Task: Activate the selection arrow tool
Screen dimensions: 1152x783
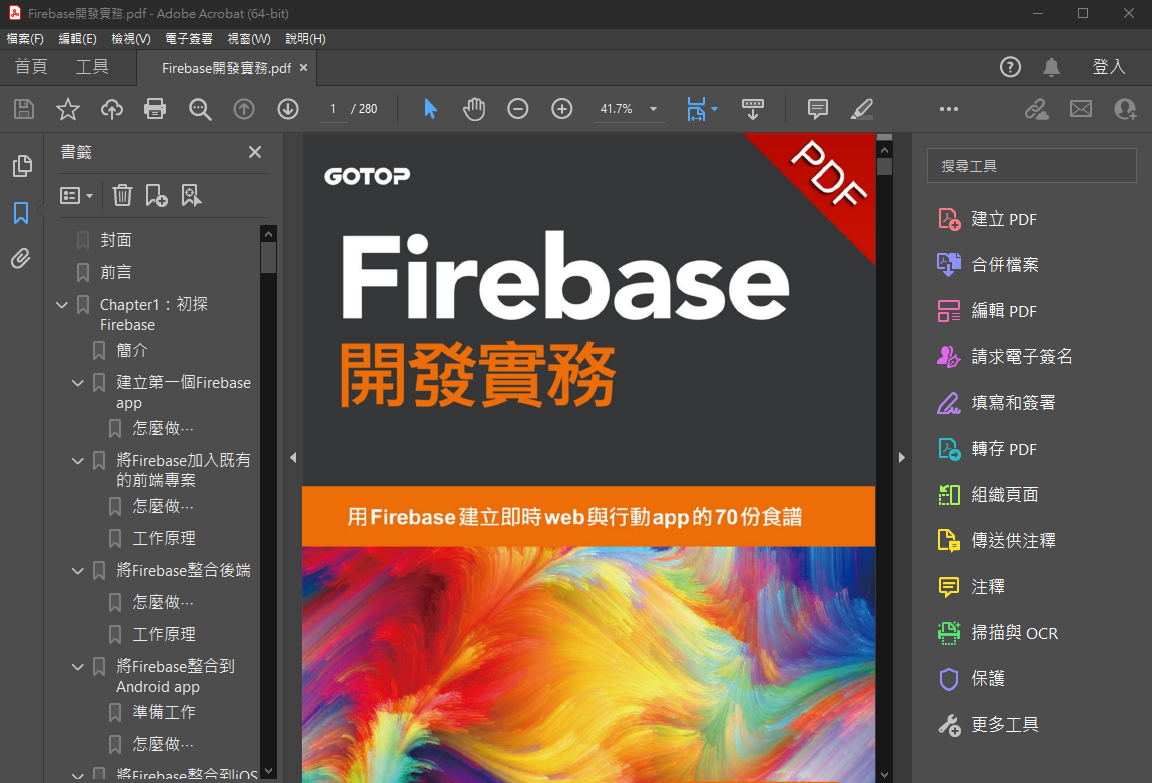Action: point(431,109)
